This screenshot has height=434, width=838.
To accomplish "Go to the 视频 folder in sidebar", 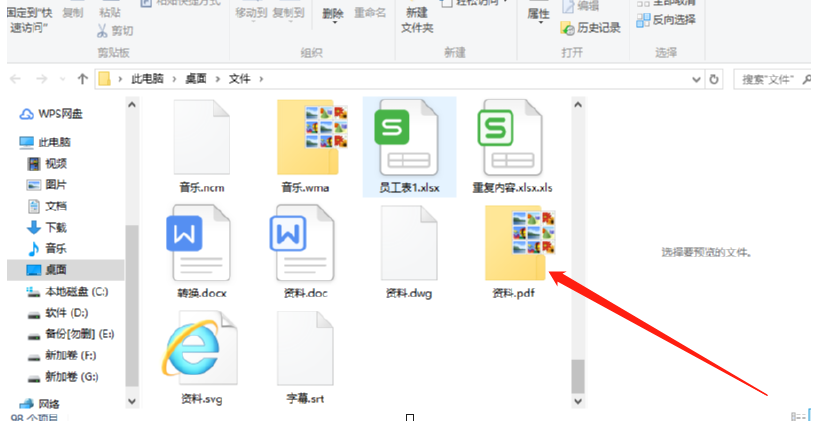I will pyautogui.click(x=47, y=163).
